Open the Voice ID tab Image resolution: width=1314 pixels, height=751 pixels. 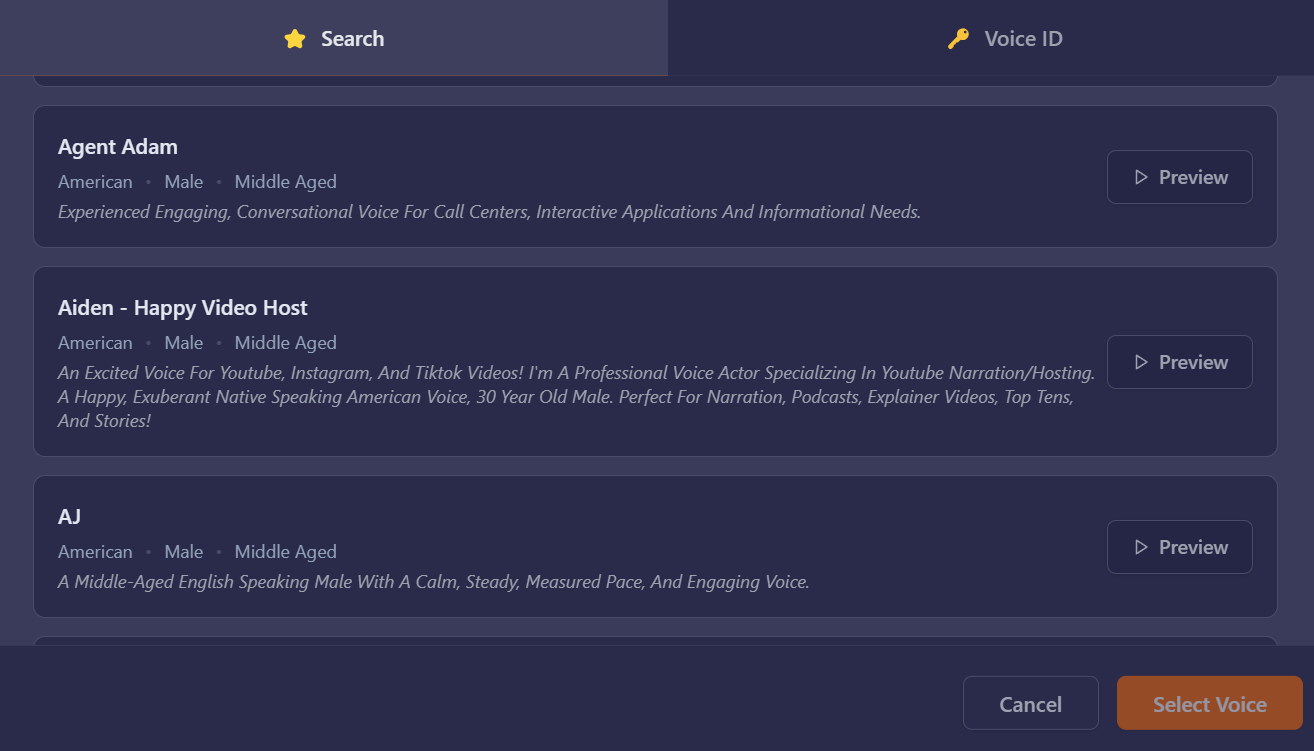point(1005,39)
